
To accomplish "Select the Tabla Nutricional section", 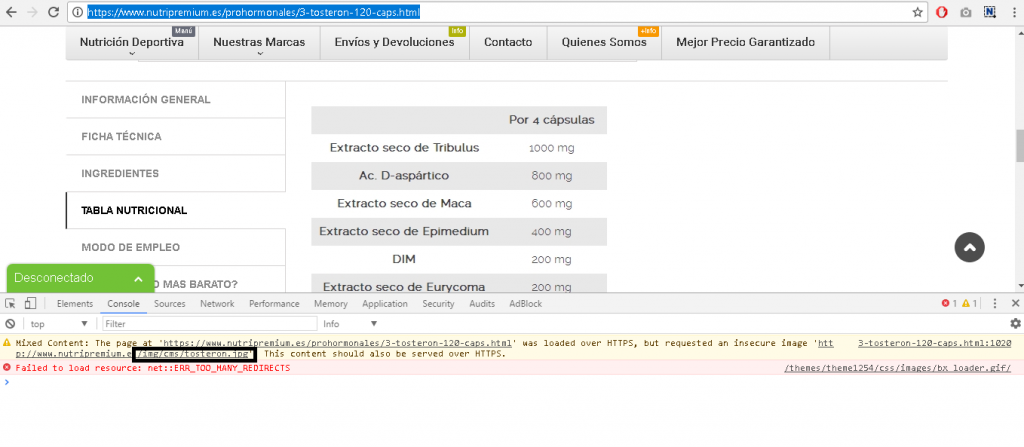I will click(x=176, y=210).
